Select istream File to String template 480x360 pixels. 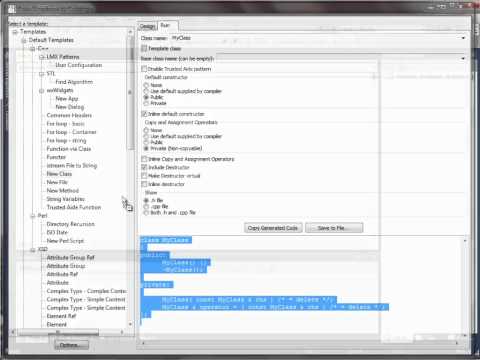click(x=72, y=165)
